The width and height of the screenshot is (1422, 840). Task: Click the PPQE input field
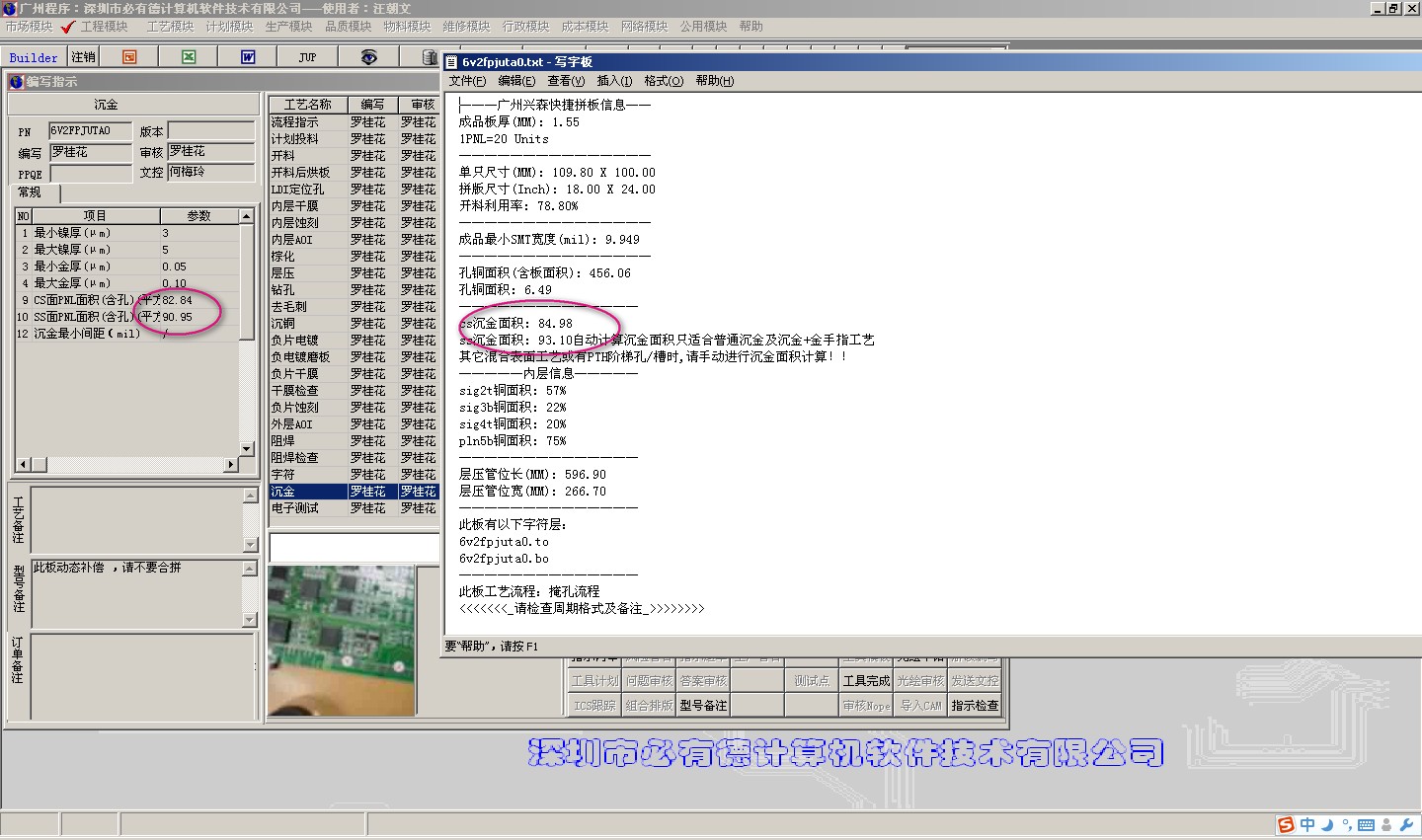90,174
